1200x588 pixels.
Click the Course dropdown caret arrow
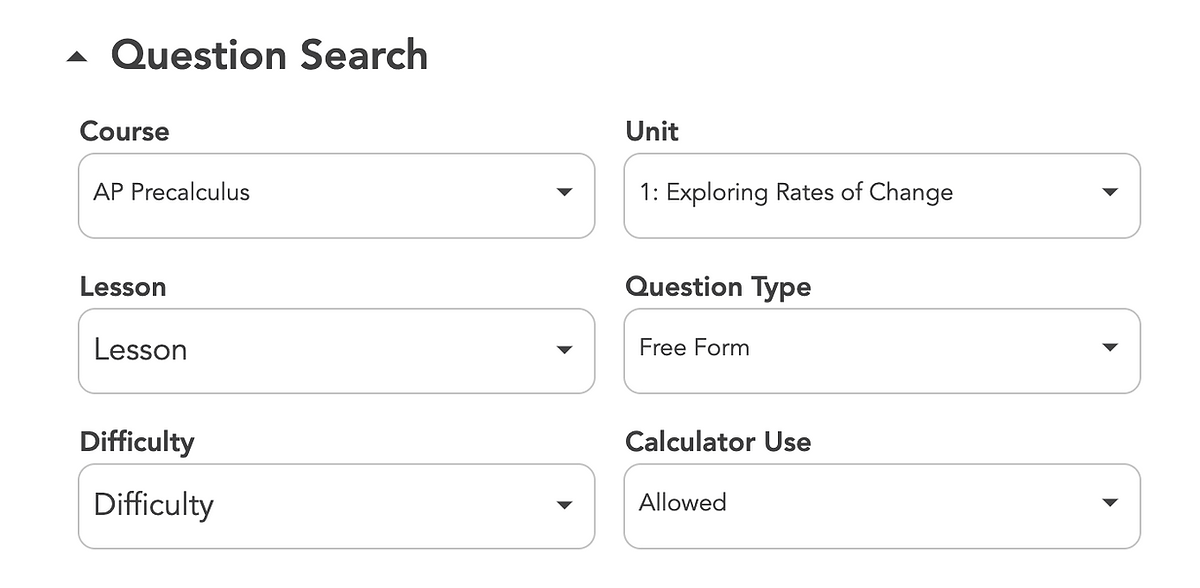click(x=564, y=192)
